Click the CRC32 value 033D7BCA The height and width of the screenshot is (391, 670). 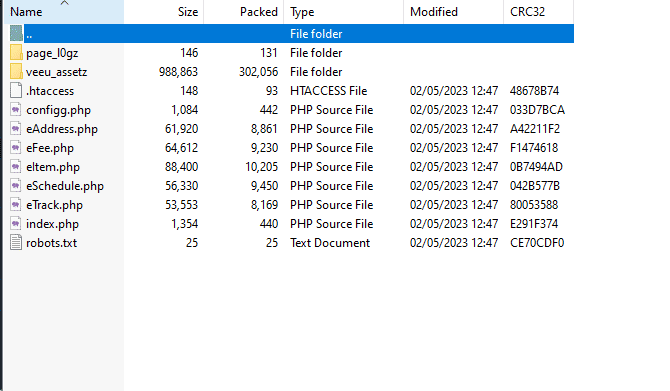(538, 110)
